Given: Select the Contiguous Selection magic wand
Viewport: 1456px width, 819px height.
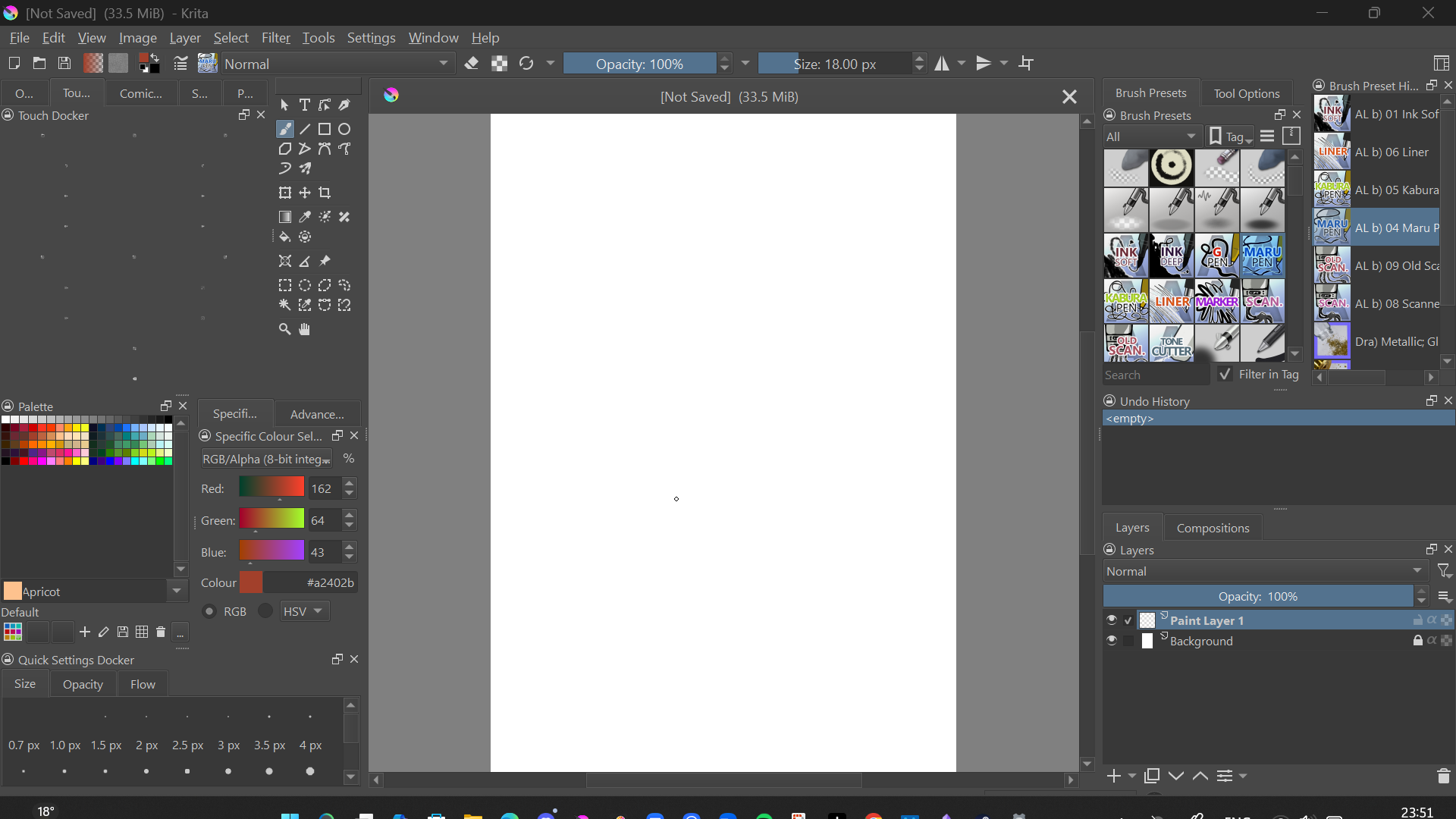Looking at the screenshot, I should (x=285, y=306).
